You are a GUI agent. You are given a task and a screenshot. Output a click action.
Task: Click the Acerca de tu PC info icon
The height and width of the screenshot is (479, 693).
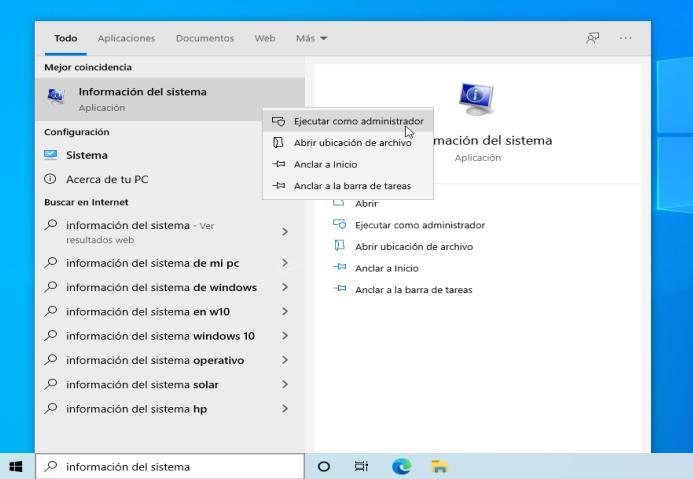50,179
